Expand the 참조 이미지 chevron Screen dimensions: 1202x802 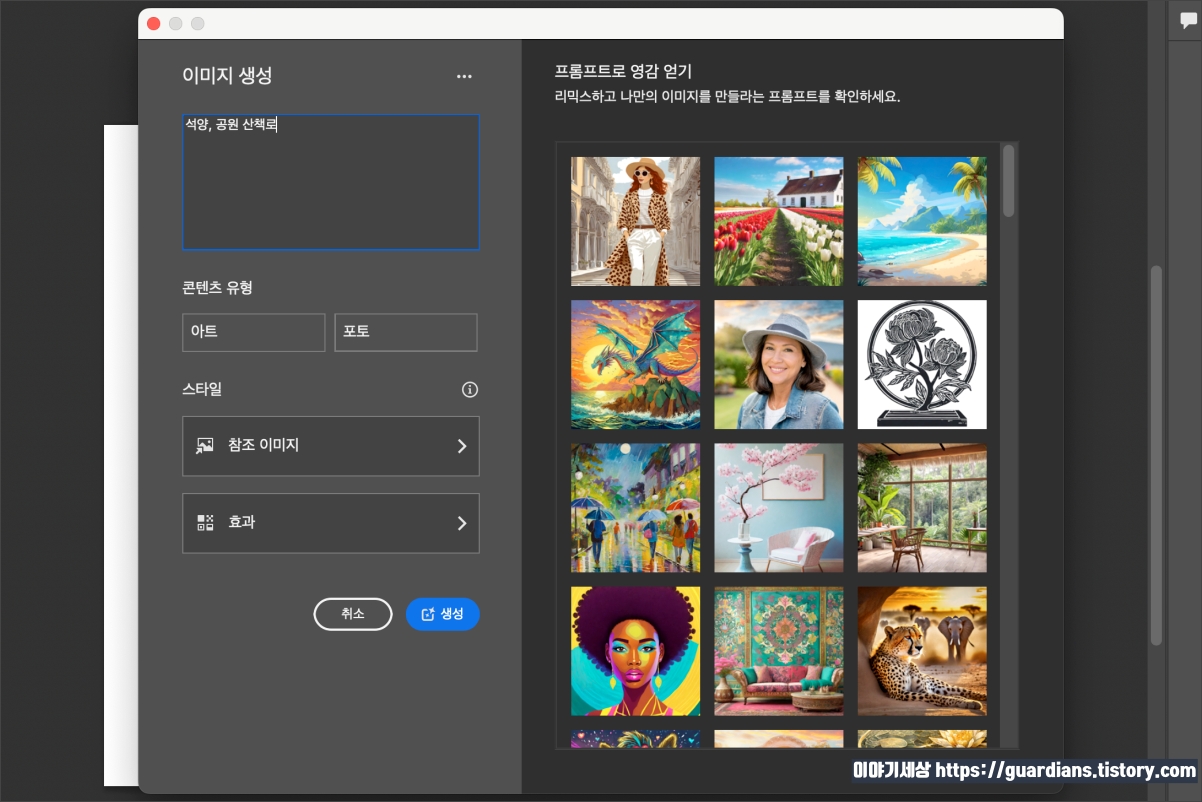[x=462, y=446]
